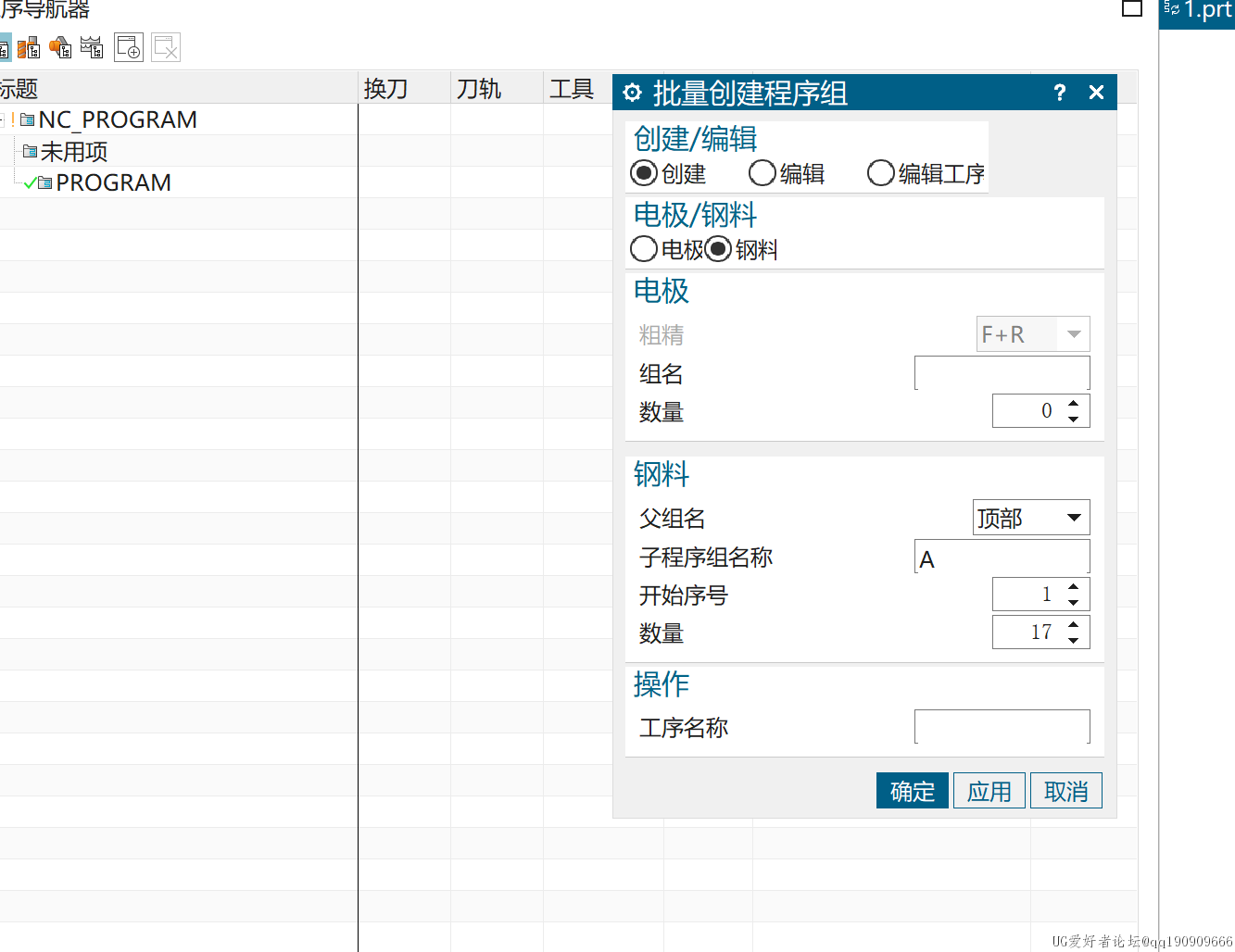
Task: Open the 粗精 F+R dropdown
Action: tap(1033, 334)
